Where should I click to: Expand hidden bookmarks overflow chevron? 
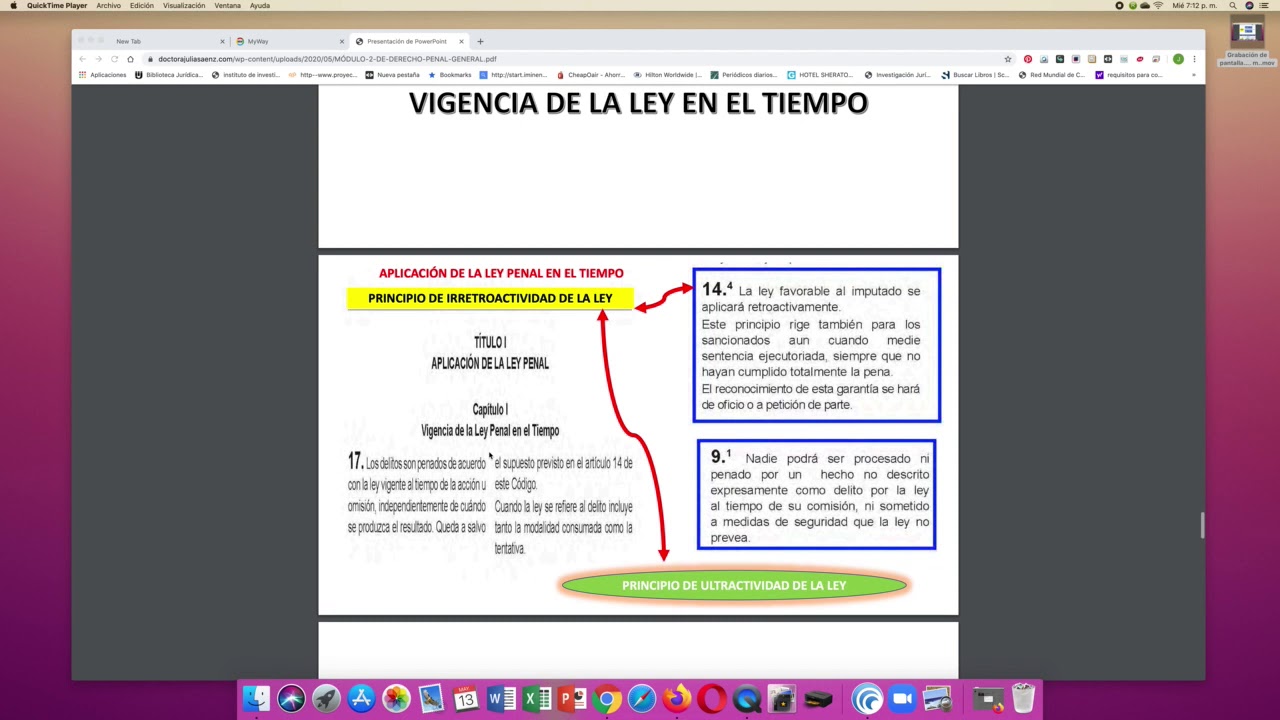pyautogui.click(x=1193, y=75)
